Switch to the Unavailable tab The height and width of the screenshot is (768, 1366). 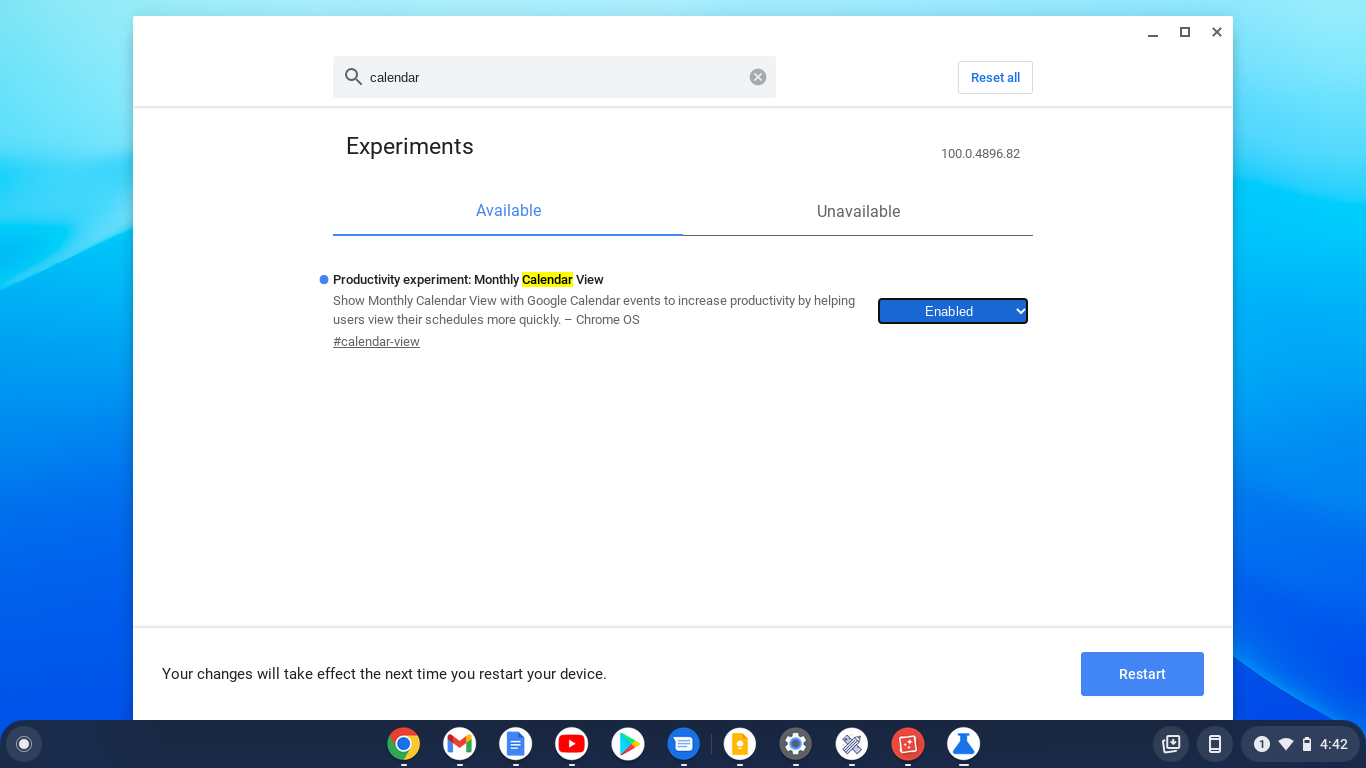coord(858,211)
